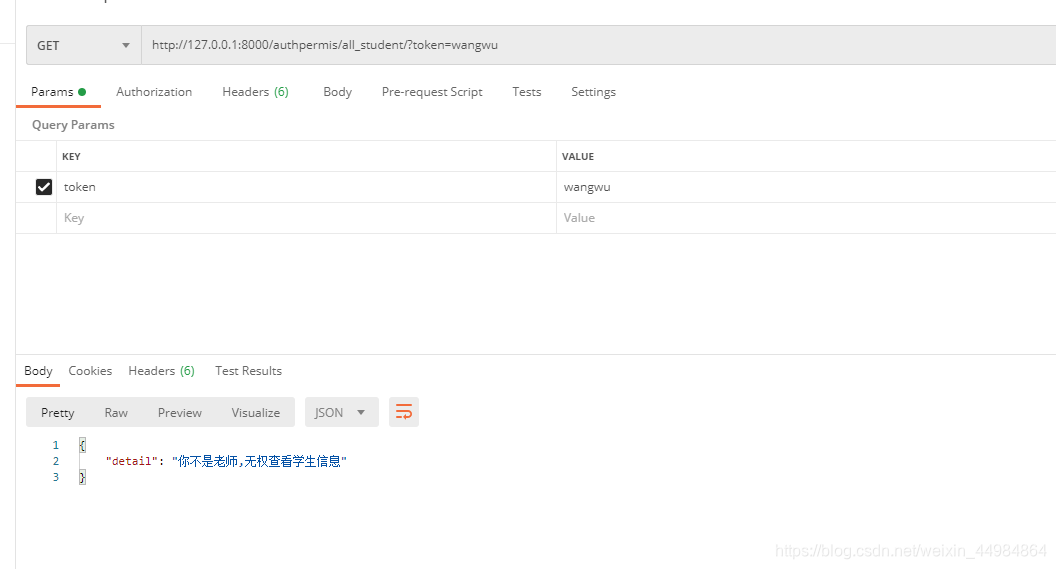This screenshot has height=569, width=1056.
Task: Click the 'token' key cell
Action: pos(306,187)
